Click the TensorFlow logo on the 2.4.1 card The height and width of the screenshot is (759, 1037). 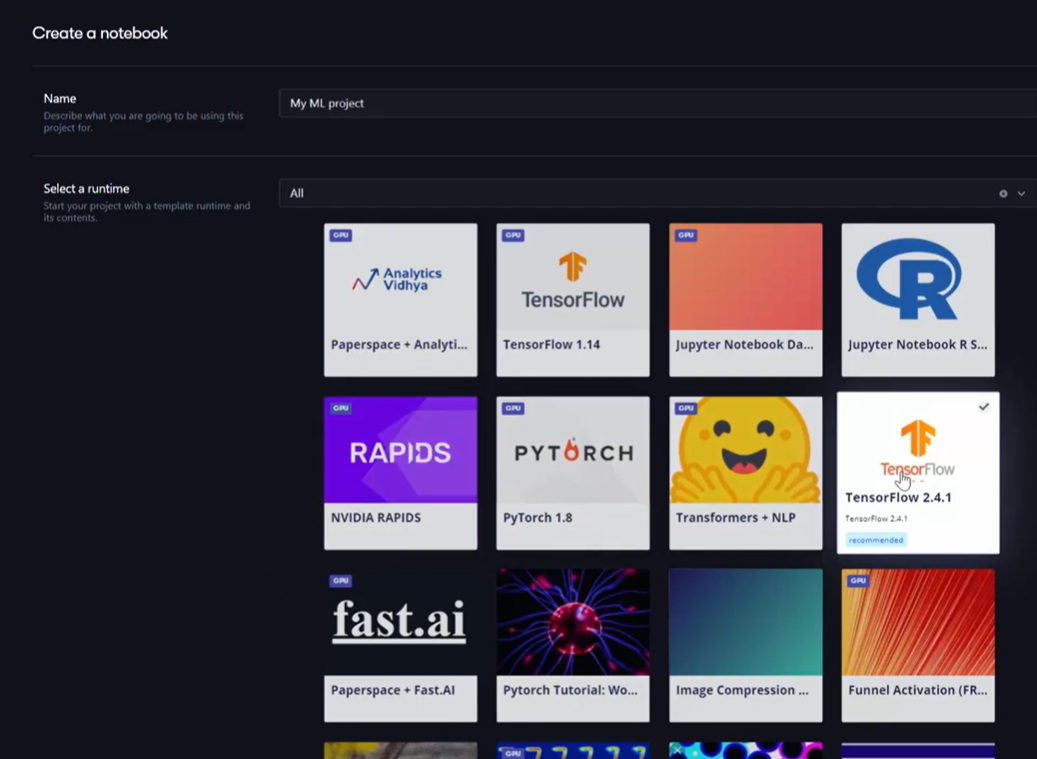click(x=917, y=448)
